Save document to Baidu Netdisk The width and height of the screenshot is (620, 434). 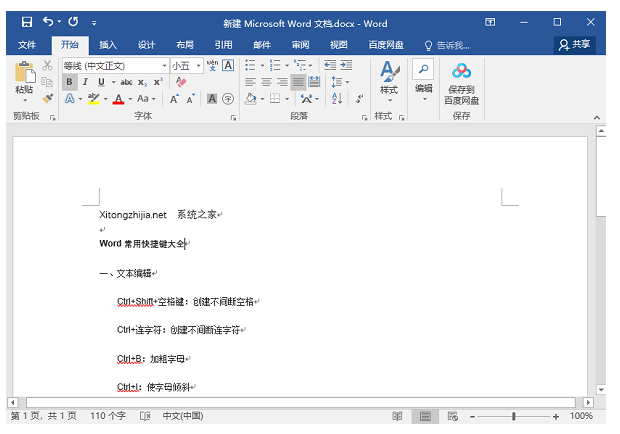pyautogui.click(x=461, y=83)
